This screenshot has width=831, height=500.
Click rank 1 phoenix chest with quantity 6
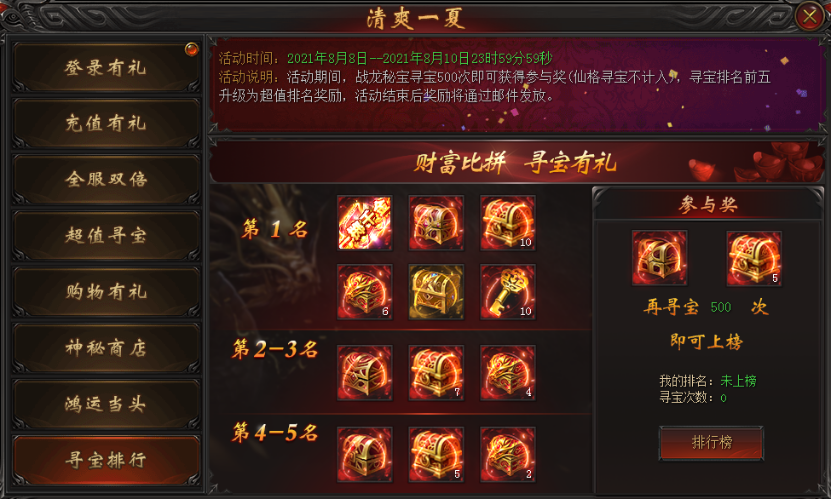pos(365,292)
